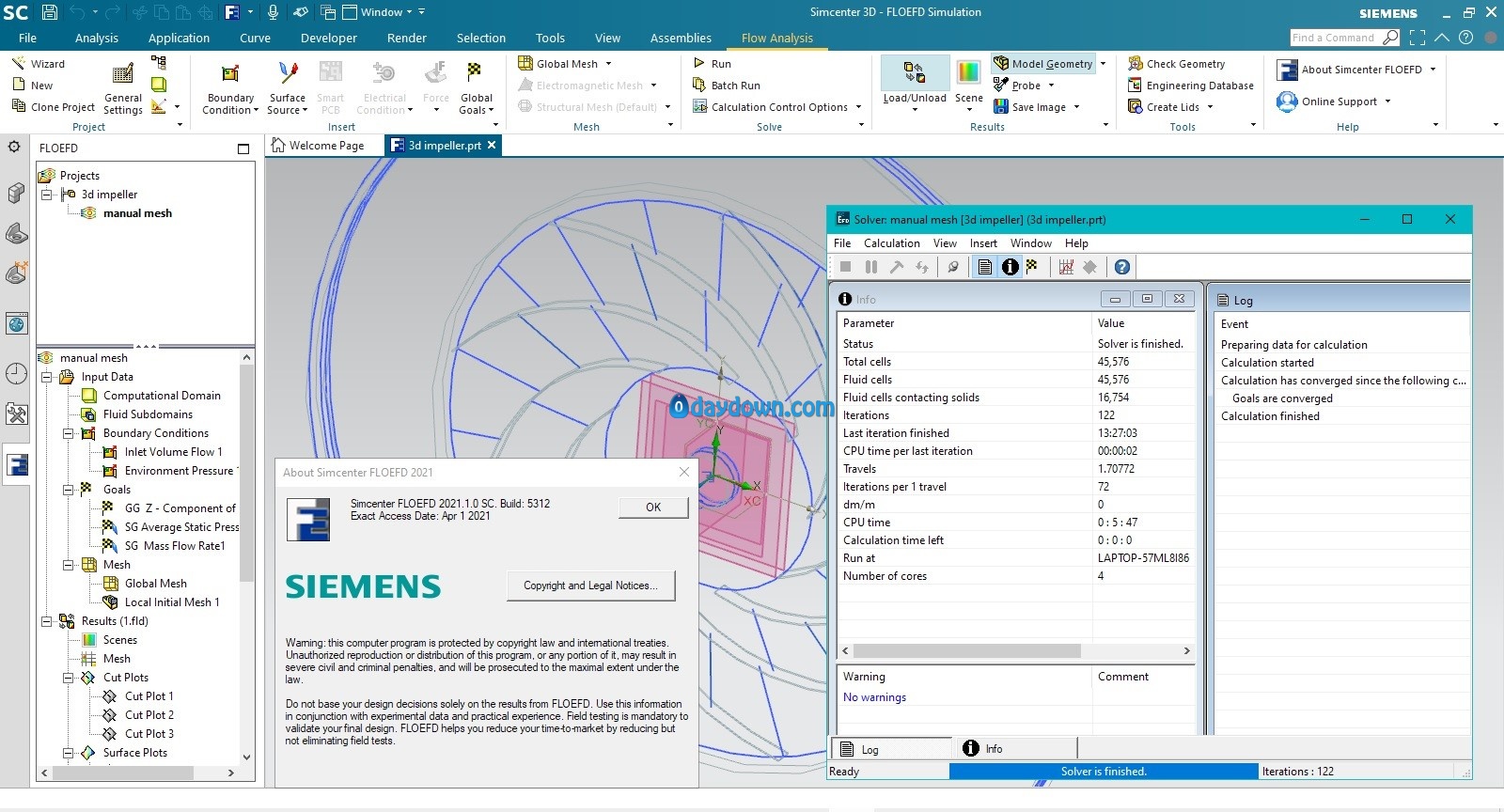
Task: Click the project tree vertical scrollbar
Action: [x=247, y=475]
